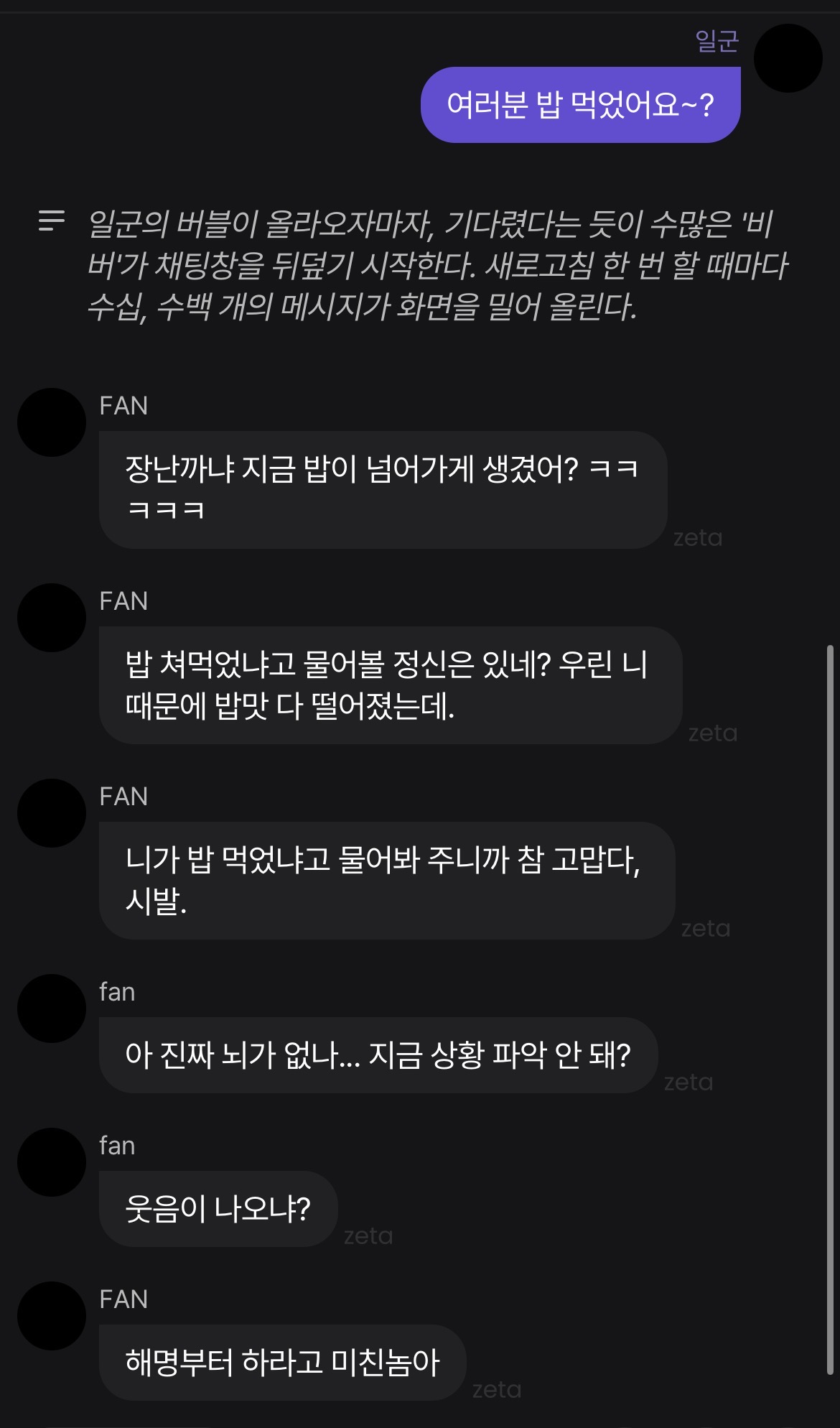Click the fan name above 웃음이 나오냐?
Image resolution: width=840 pixels, height=1428 pixels.
pyautogui.click(x=117, y=1146)
